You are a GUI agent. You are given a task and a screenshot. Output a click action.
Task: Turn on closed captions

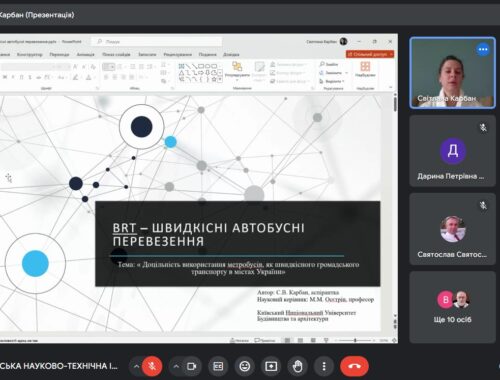[x=218, y=366]
